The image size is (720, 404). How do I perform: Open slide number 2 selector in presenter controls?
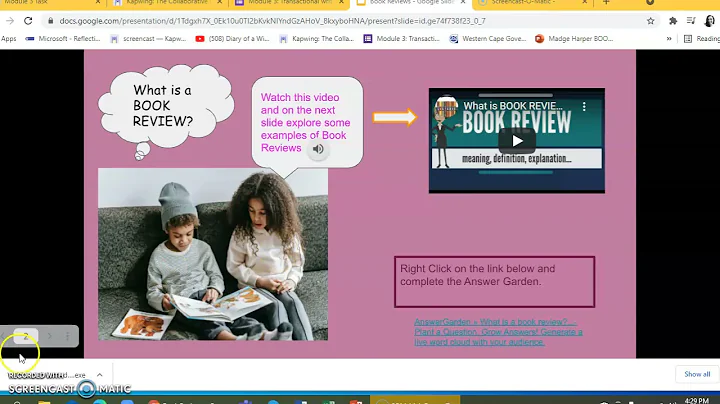[26, 336]
